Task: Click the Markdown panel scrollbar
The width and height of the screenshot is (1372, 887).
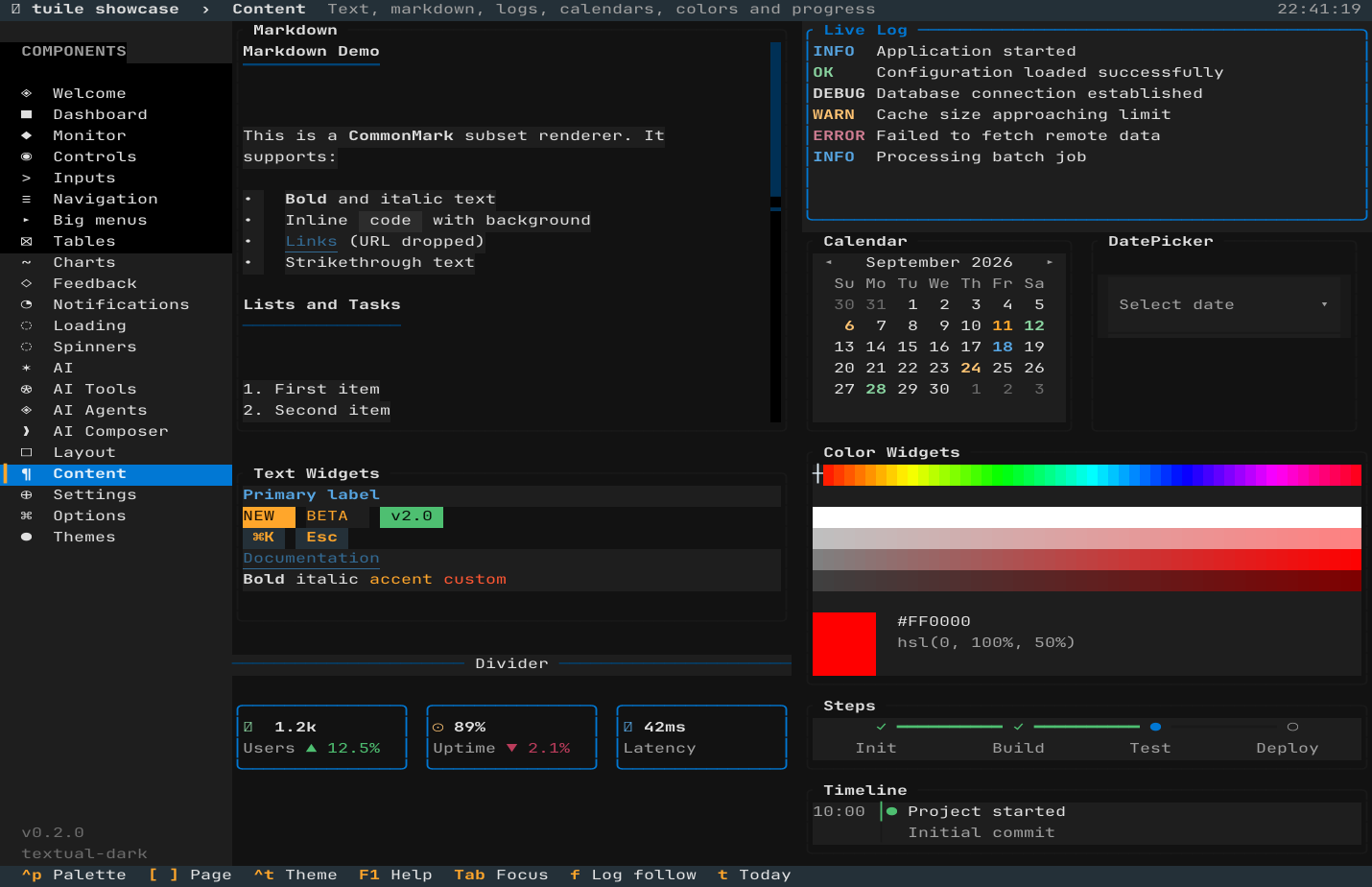Action: 775,232
